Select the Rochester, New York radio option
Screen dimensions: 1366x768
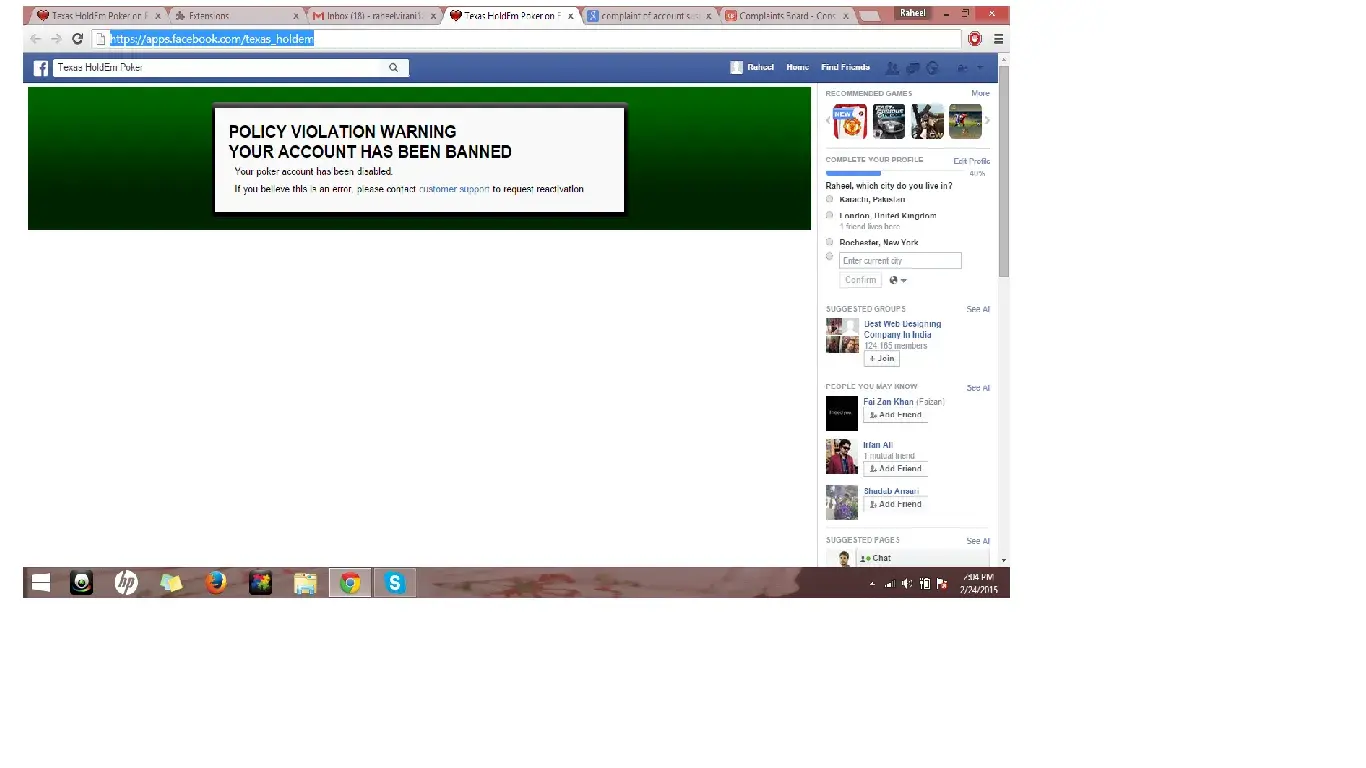(829, 242)
